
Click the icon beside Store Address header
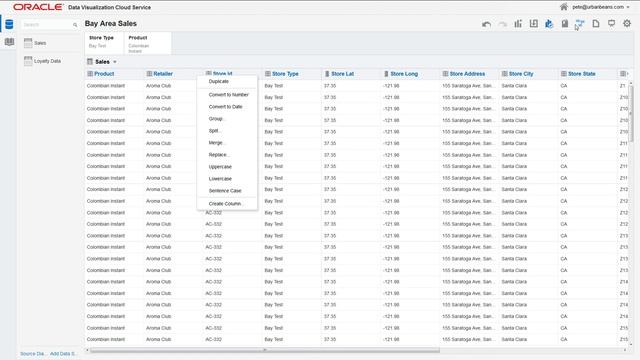click(x=445, y=74)
